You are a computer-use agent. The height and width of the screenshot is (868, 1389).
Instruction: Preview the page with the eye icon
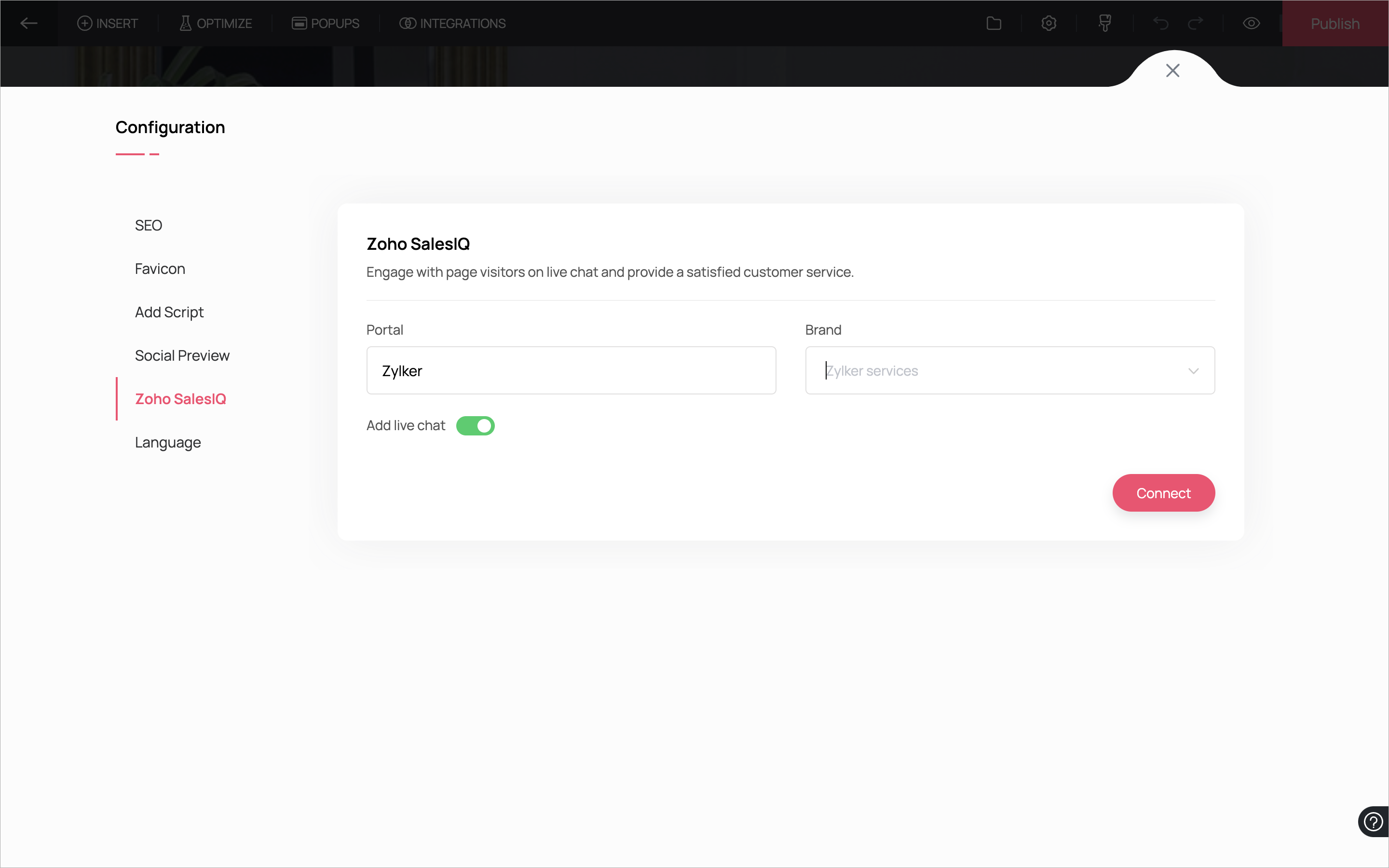1251,24
